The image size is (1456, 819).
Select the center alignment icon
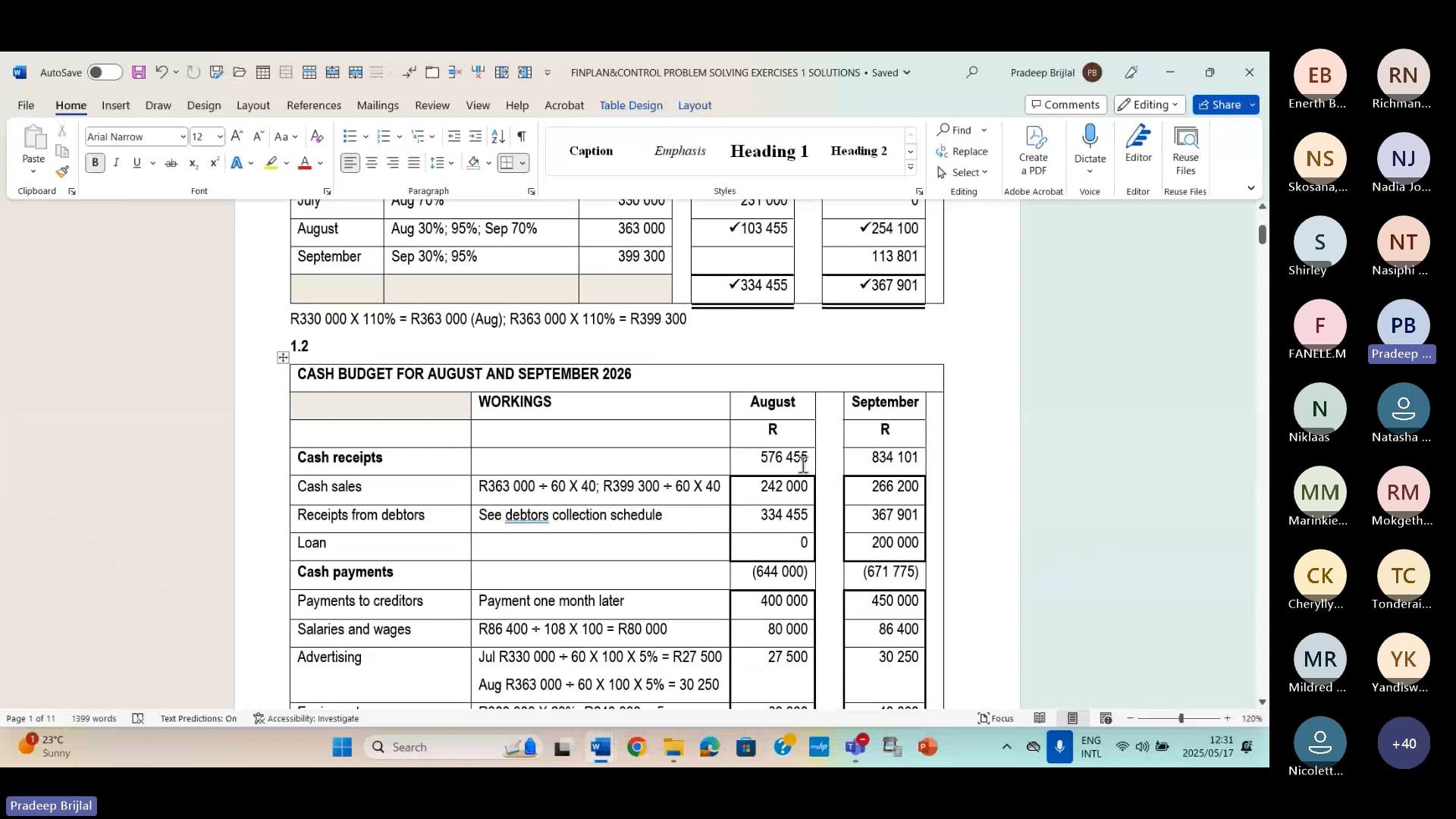point(371,162)
